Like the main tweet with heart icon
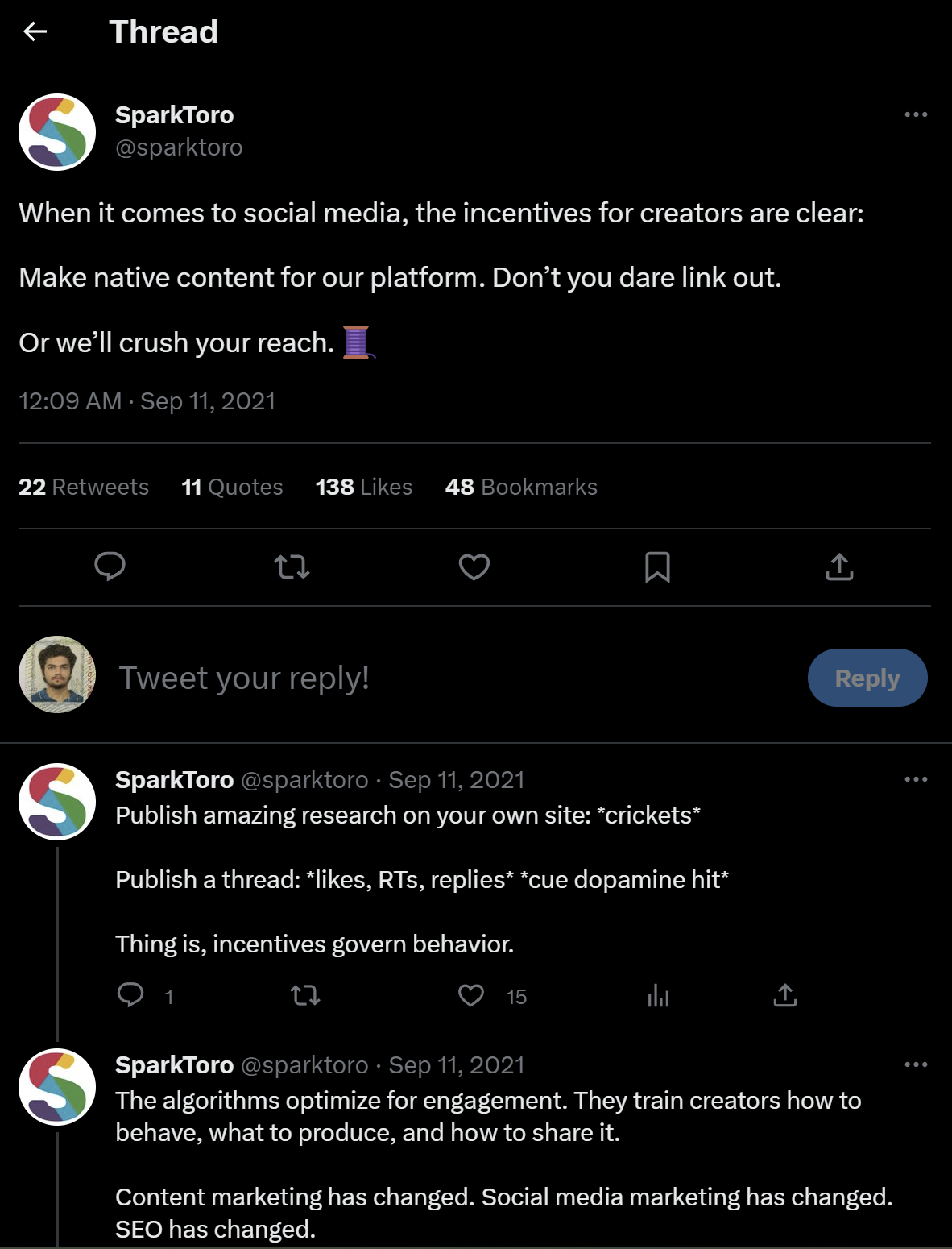Screen dimensions: 952x1249 [x=474, y=566]
